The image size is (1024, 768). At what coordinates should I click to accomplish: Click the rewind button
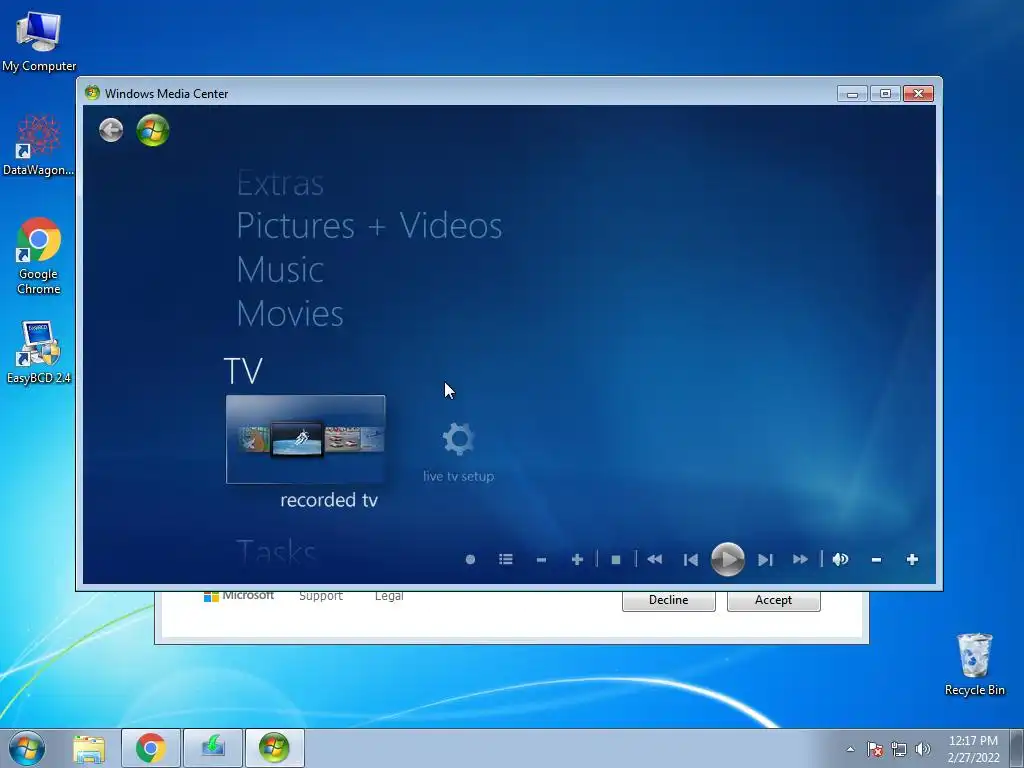point(654,559)
